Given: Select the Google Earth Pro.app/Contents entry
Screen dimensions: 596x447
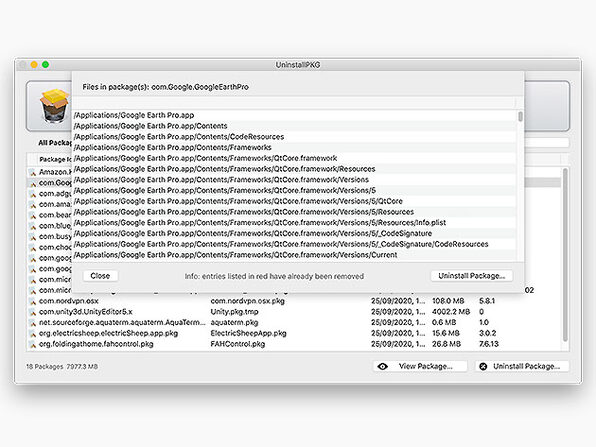Looking at the screenshot, I should pos(295,126).
